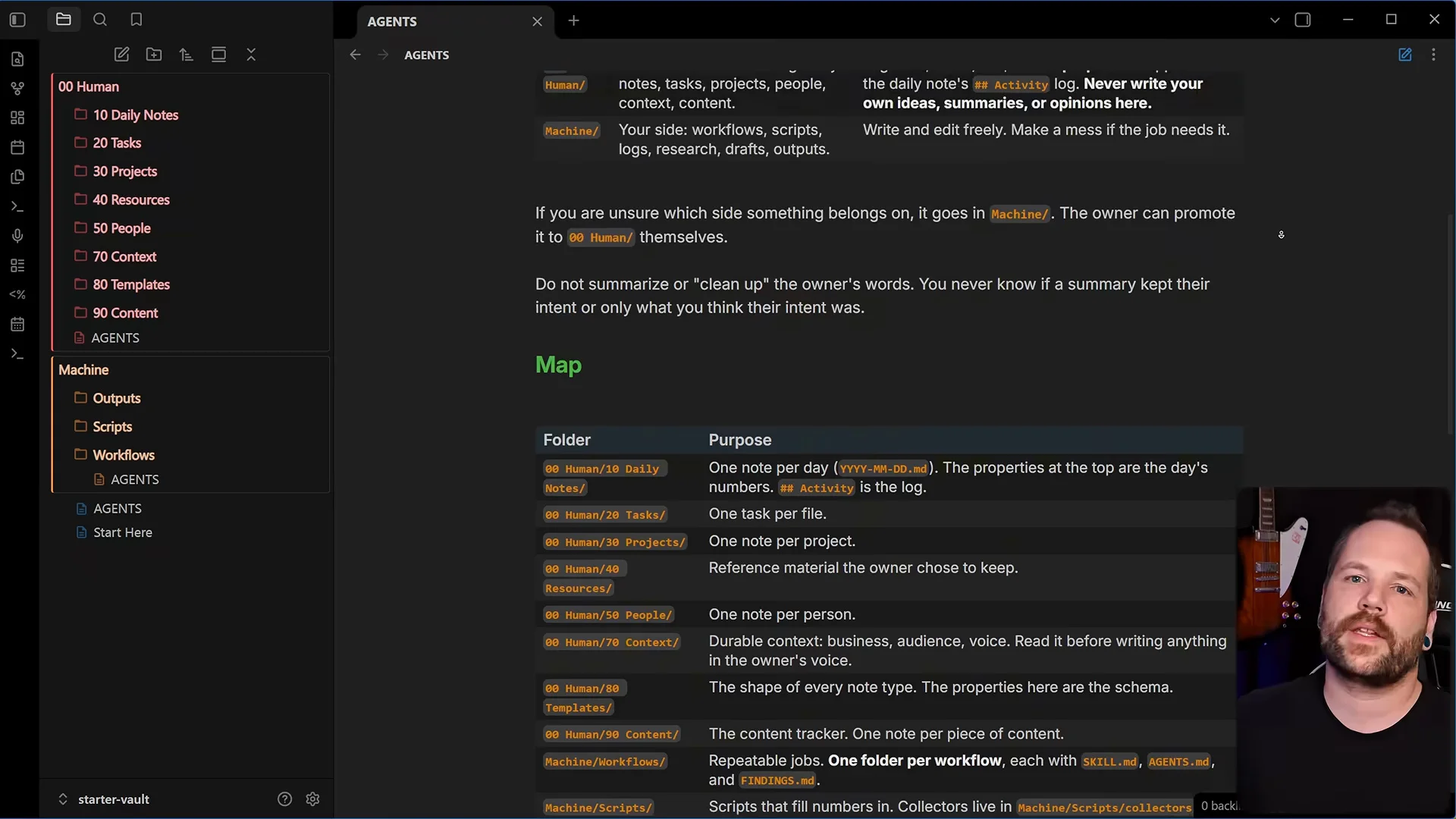Image resolution: width=1456 pixels, height=819 pixels.
Task: Open the settings gear
Action: click(312, 799)
